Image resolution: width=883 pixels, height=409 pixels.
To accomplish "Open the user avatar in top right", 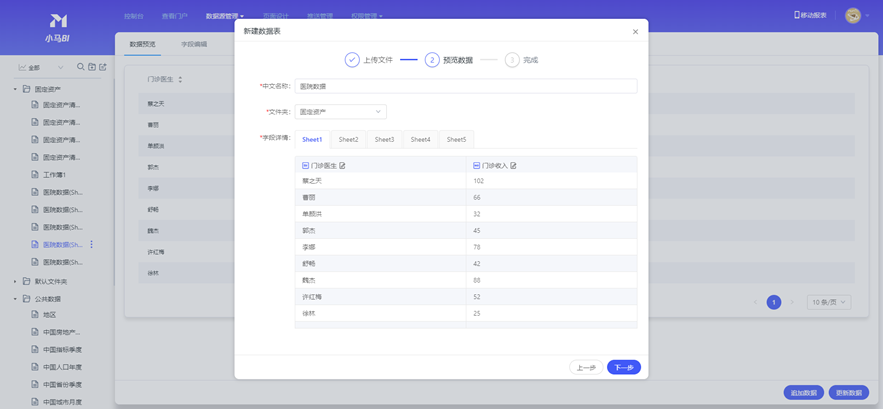I will [853, 15].
